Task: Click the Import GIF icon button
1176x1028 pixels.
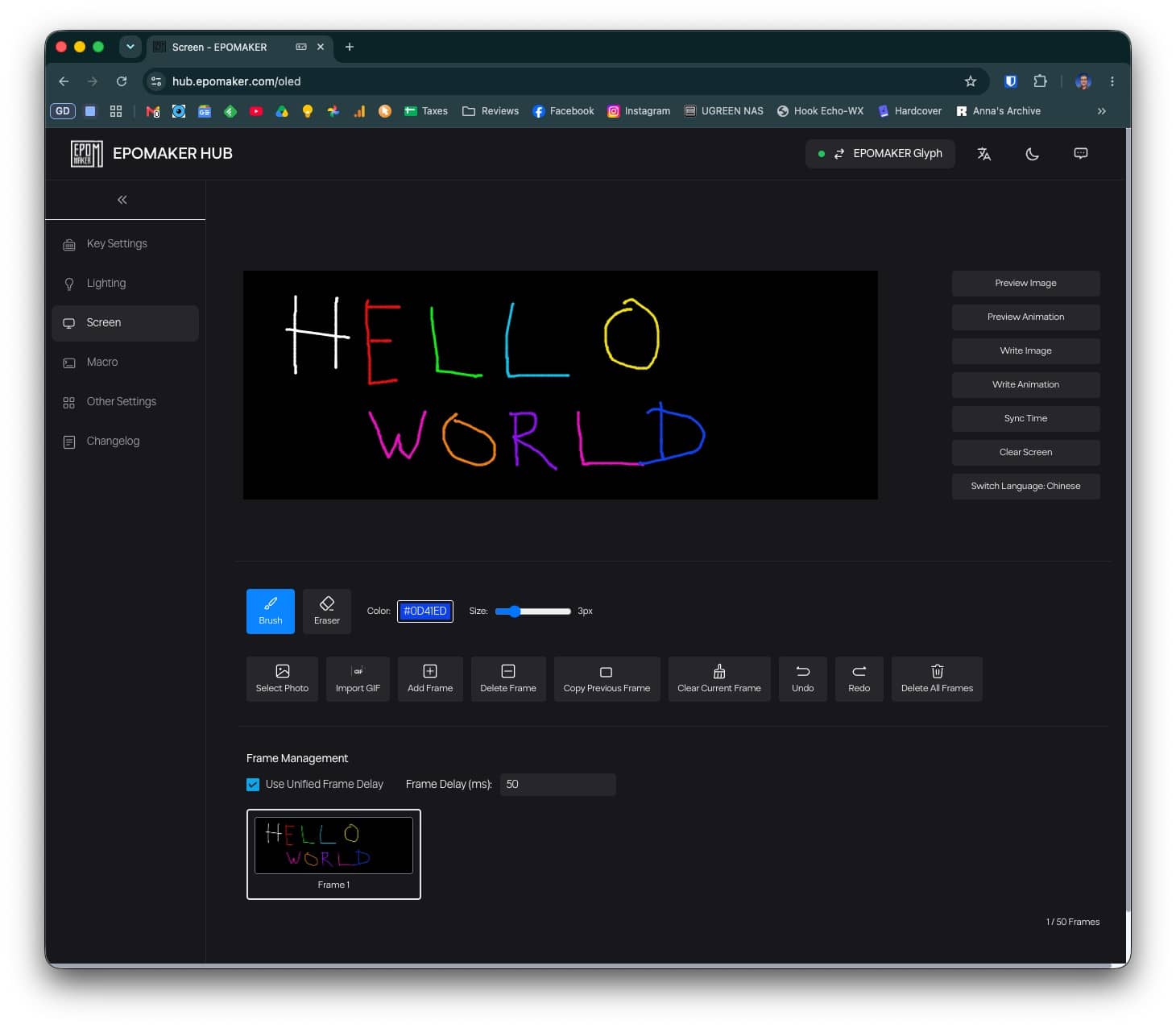Action: 358,678
